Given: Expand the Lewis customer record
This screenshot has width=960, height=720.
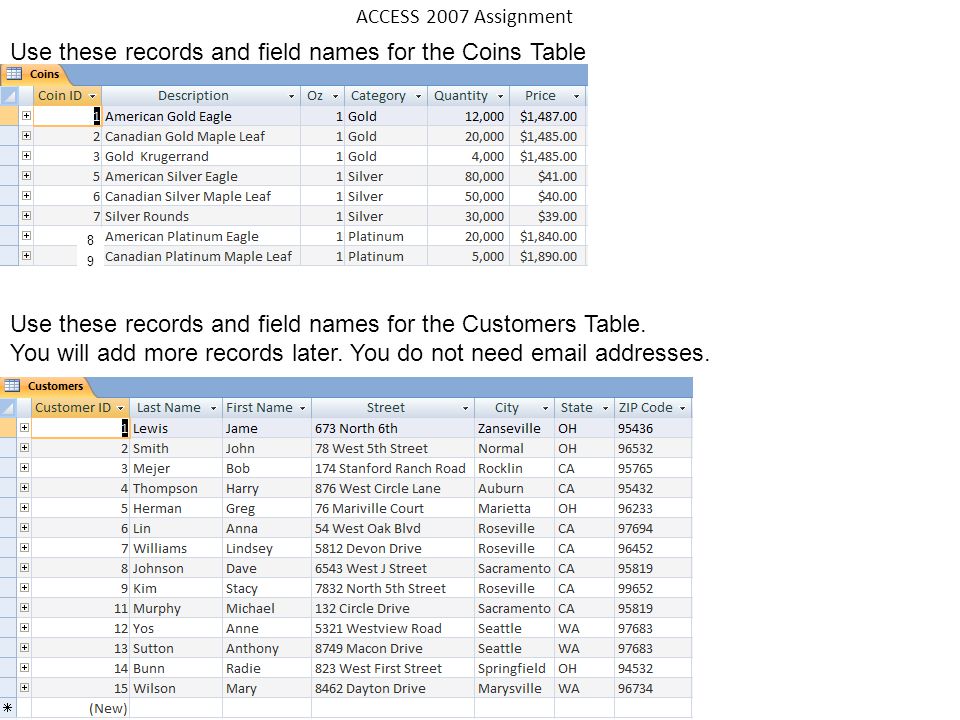Looking at the screenshot, I should click(x=24, y=428).
